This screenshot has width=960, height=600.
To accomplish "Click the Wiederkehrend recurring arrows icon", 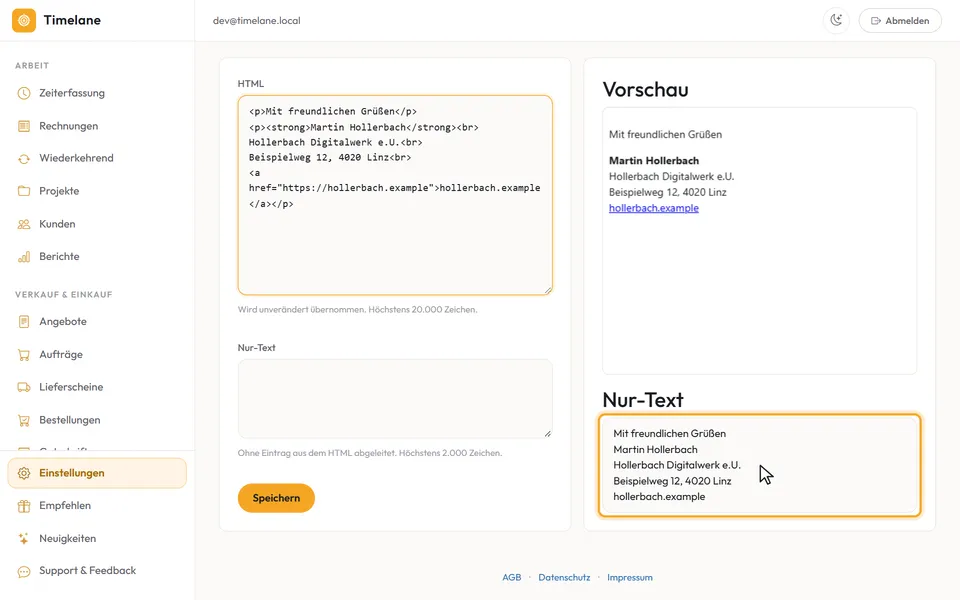I will 24,159.
